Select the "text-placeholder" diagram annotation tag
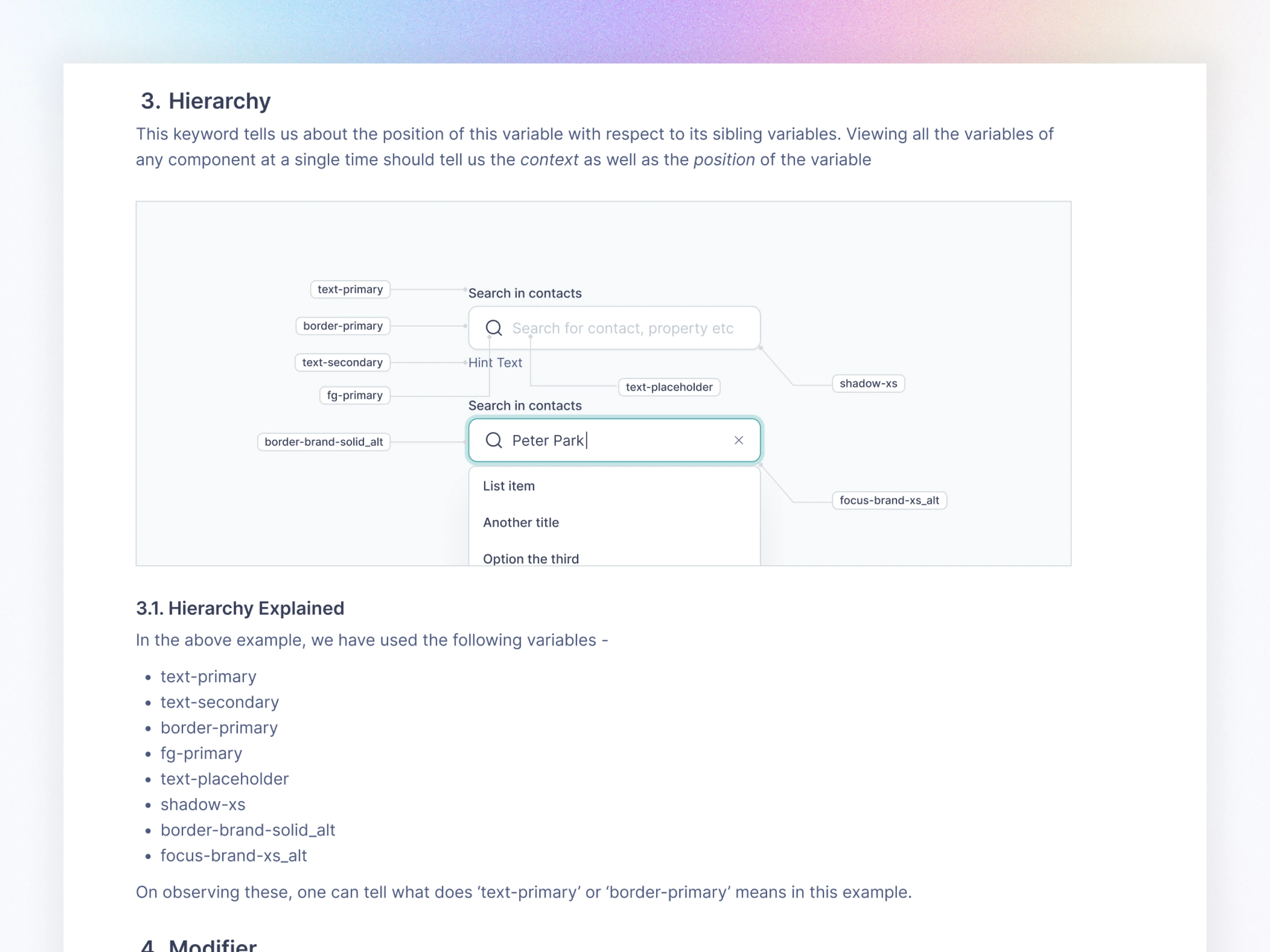Screen dimensions: 1270x952 click(x=669, y=387)
